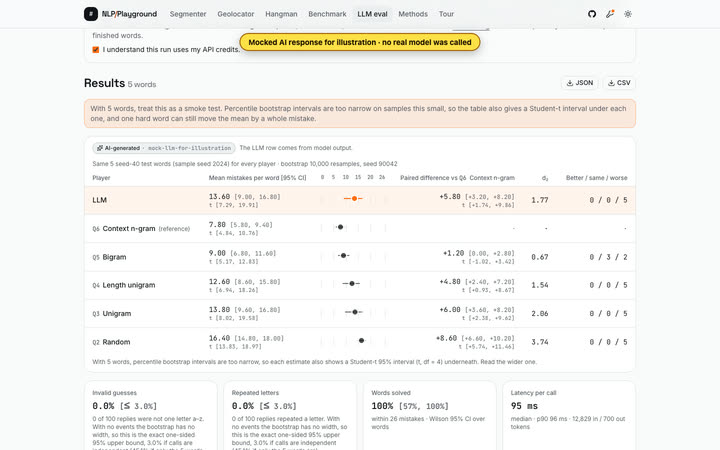Click the Unigram mean value 13.80
The height and width of the screenshot is (450, 720).
(x=219, y=310)
